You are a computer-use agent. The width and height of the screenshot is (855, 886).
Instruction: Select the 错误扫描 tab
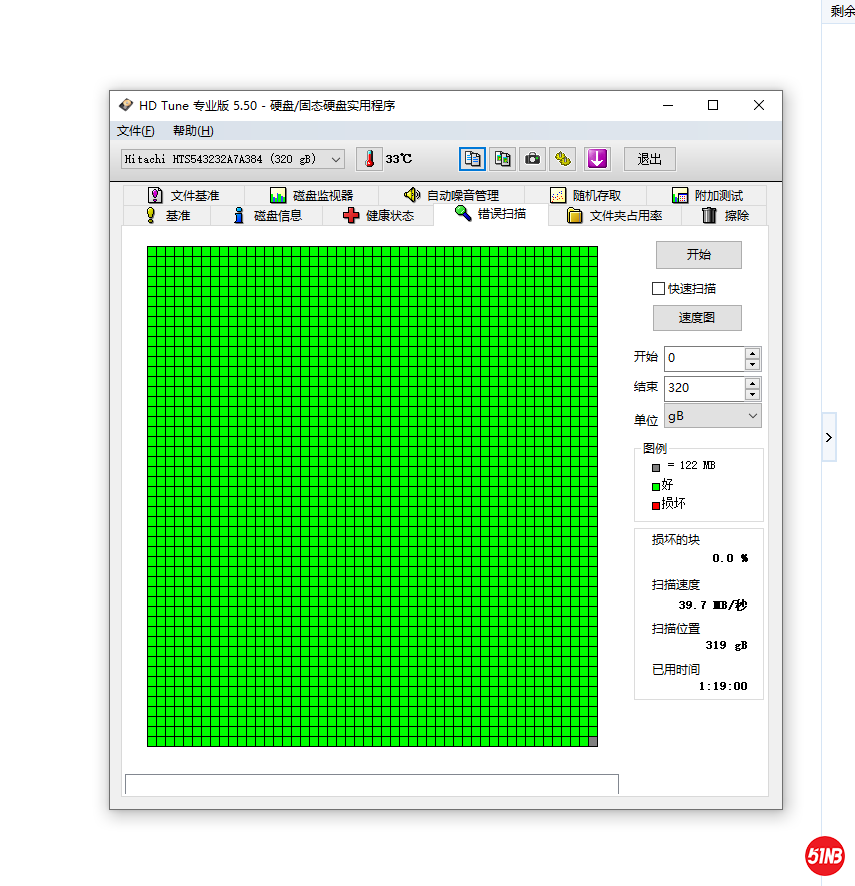(491, 214)
